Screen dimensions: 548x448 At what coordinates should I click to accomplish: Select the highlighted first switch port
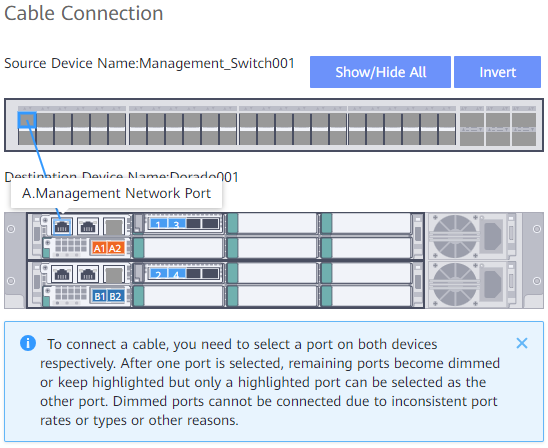[x=27, y=121]
